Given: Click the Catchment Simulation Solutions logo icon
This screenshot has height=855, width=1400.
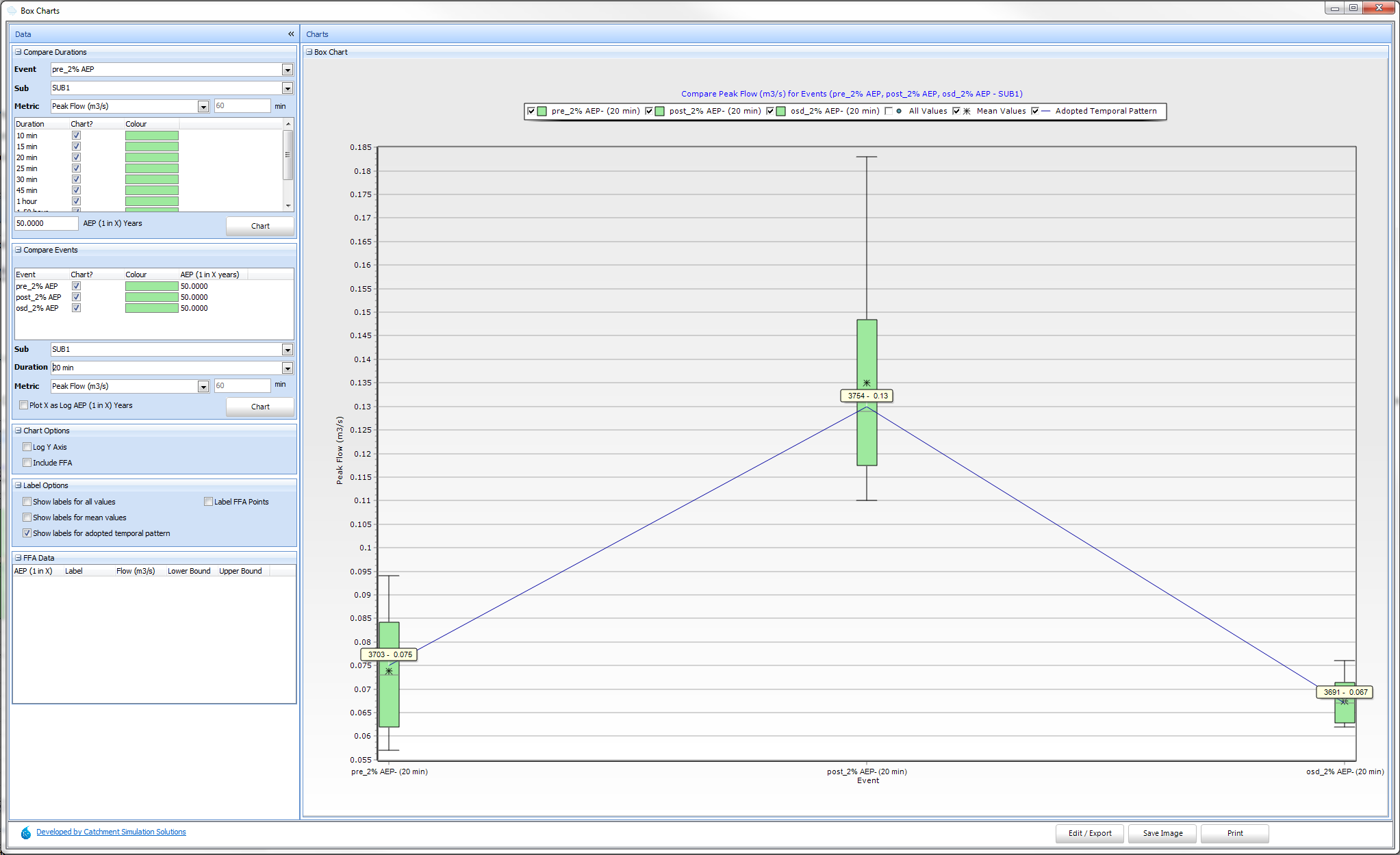Looking at the screenshot, I should coord(26,832).
